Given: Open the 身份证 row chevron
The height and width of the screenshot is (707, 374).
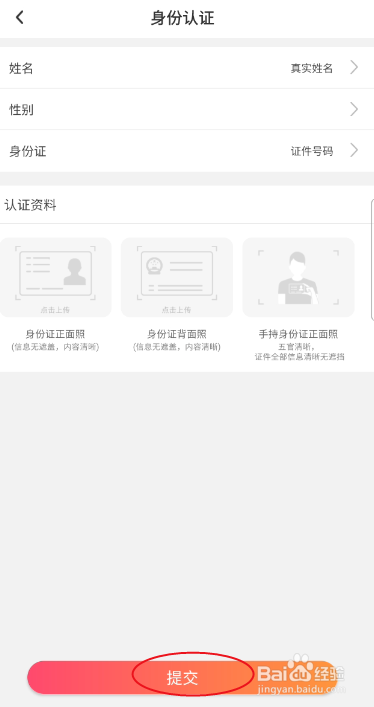Looking at the screenshot, I should (x=354, y=151).
